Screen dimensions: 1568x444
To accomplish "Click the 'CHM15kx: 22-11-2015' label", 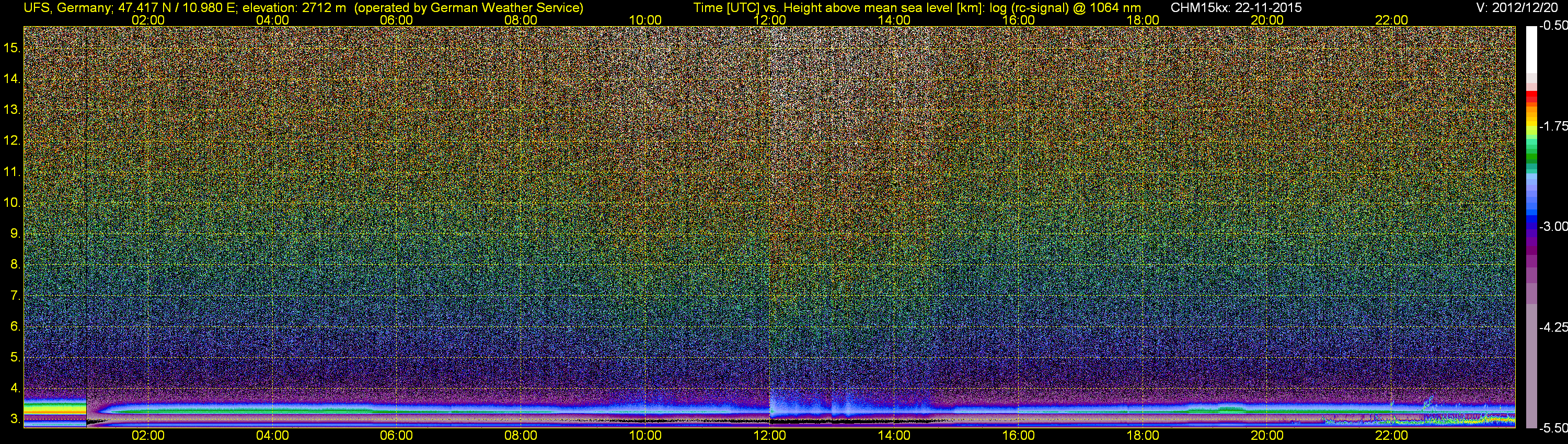I will click(1235, 8).
